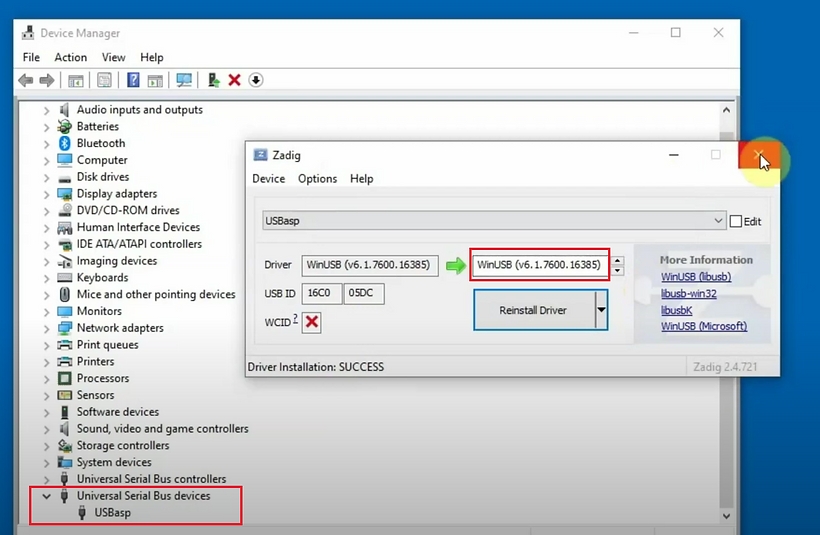The height and width of the screenshot is (535, 820).
Task: Collapse the Universal Serial Bus devices node
Action: click(x=46, y=496)
